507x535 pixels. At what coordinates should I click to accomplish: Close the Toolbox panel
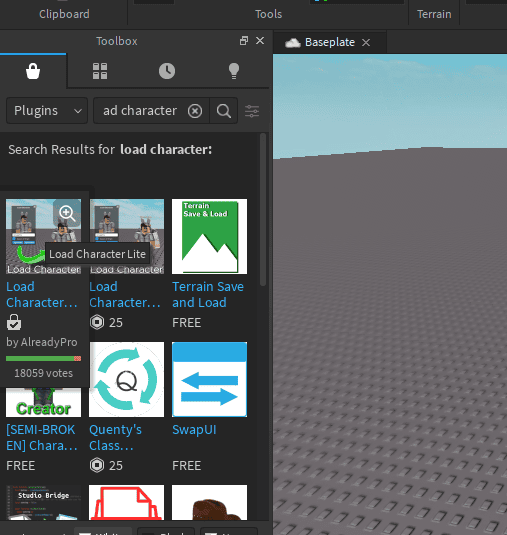point(260,41)
